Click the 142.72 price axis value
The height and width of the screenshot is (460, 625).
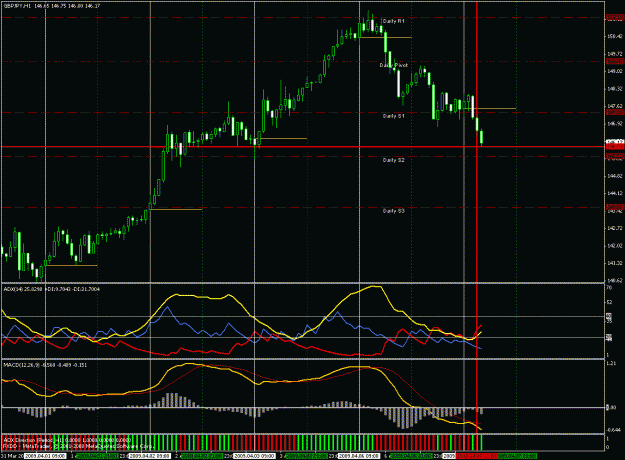(615, 228)
